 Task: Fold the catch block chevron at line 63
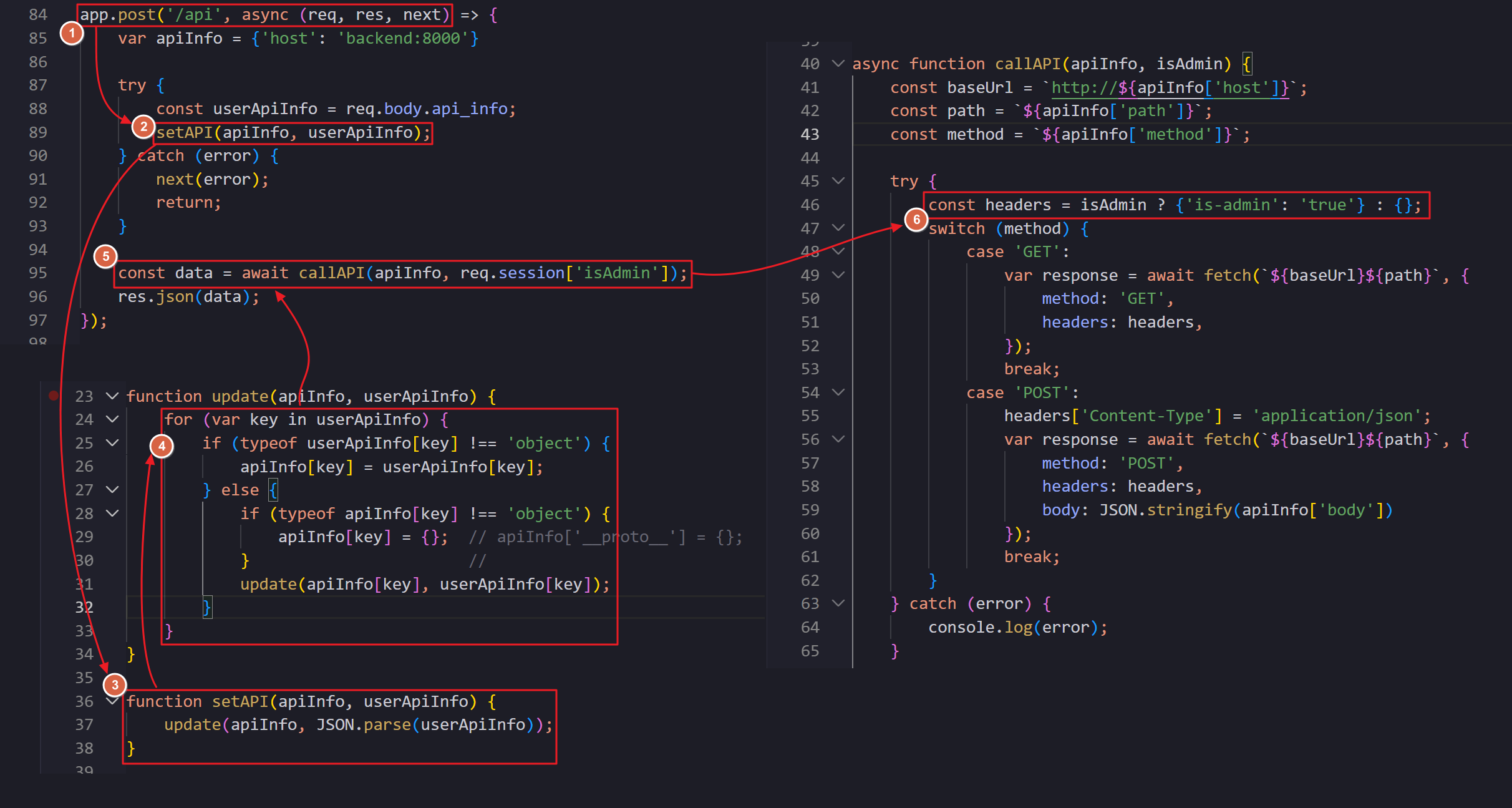[838, 603]
